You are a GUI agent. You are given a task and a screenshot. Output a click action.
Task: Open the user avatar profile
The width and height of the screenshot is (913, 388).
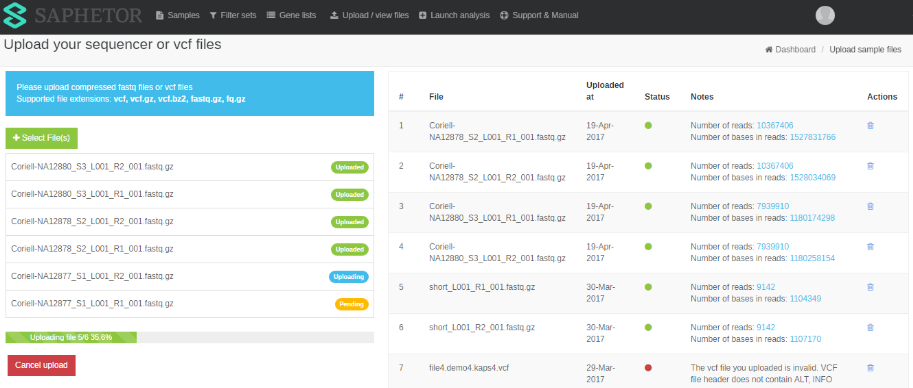coord(825,15)
